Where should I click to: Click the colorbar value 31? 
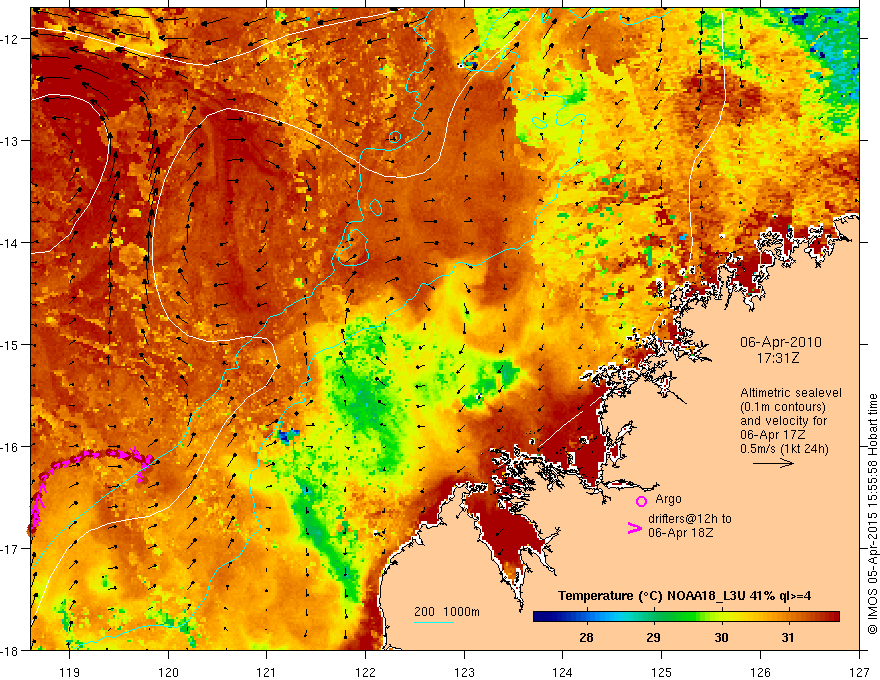pos(789,637)
